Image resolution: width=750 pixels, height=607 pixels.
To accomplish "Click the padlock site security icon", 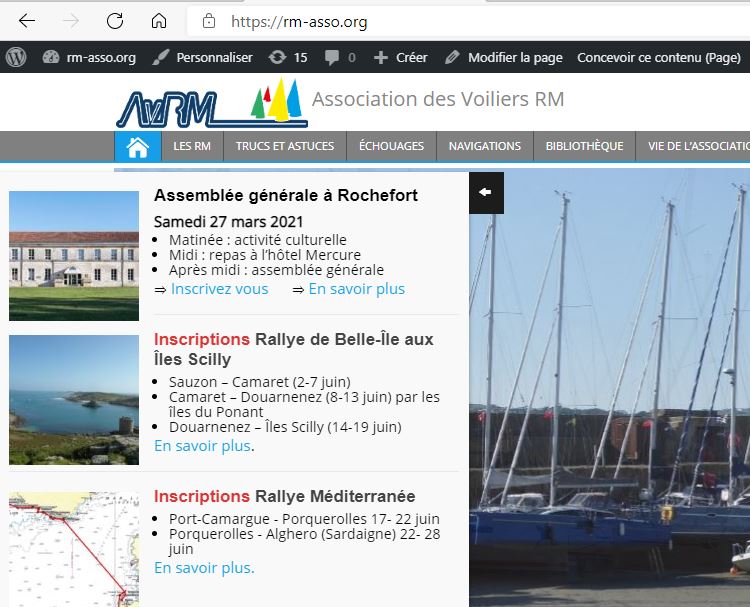I will click(x=209, y=21).
